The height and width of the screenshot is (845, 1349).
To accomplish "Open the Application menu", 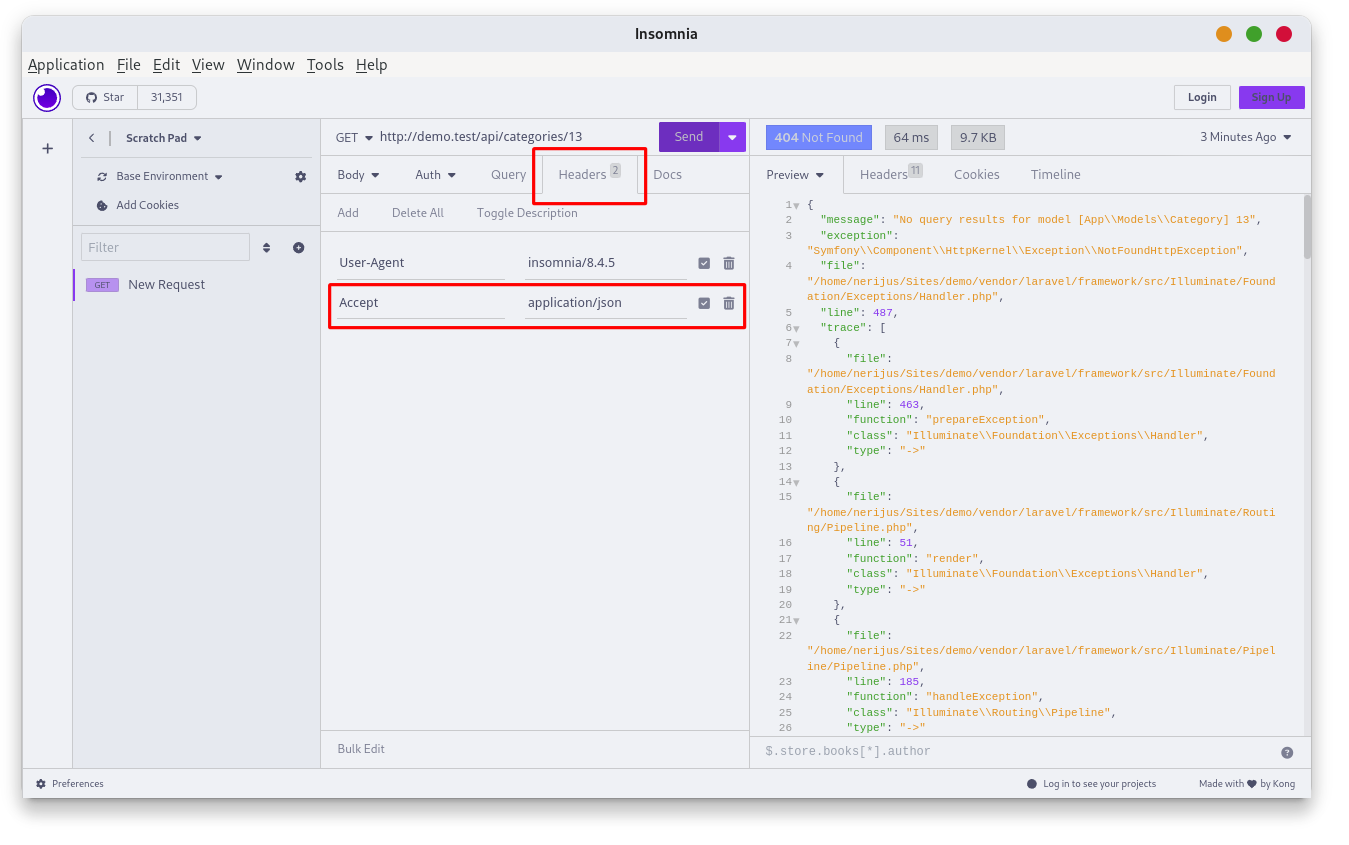I will tap(66, 65).
